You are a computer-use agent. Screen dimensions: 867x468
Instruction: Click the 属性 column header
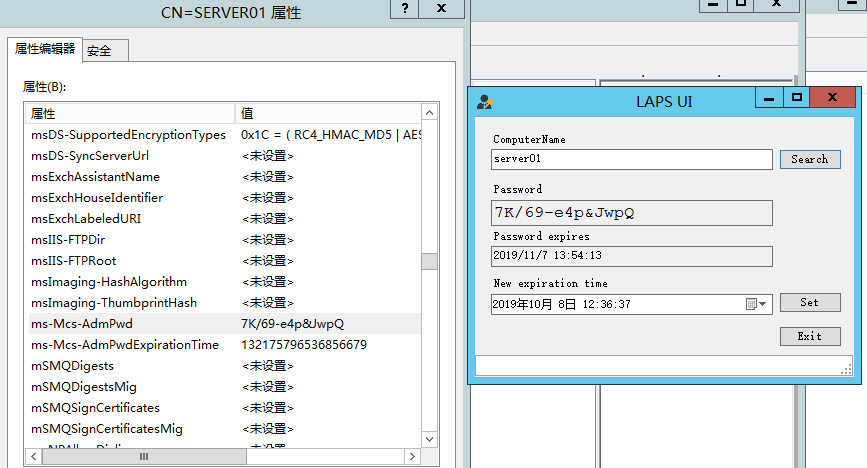[x=130, y=113]
